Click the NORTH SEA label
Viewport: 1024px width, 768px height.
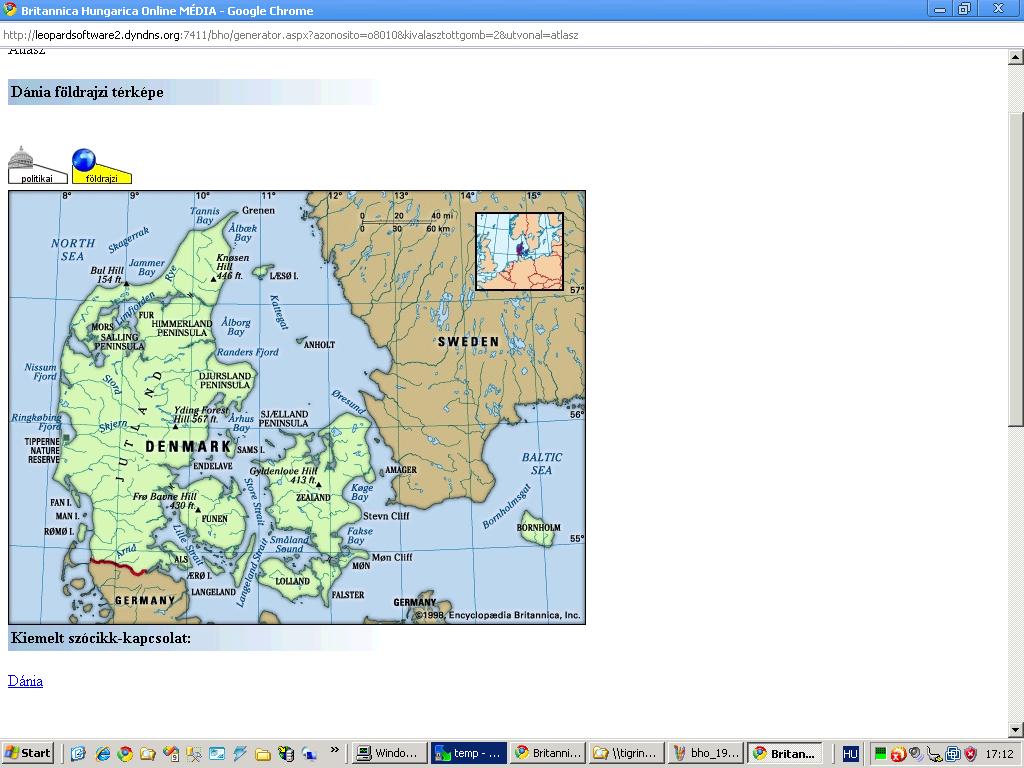coord(72,249)
